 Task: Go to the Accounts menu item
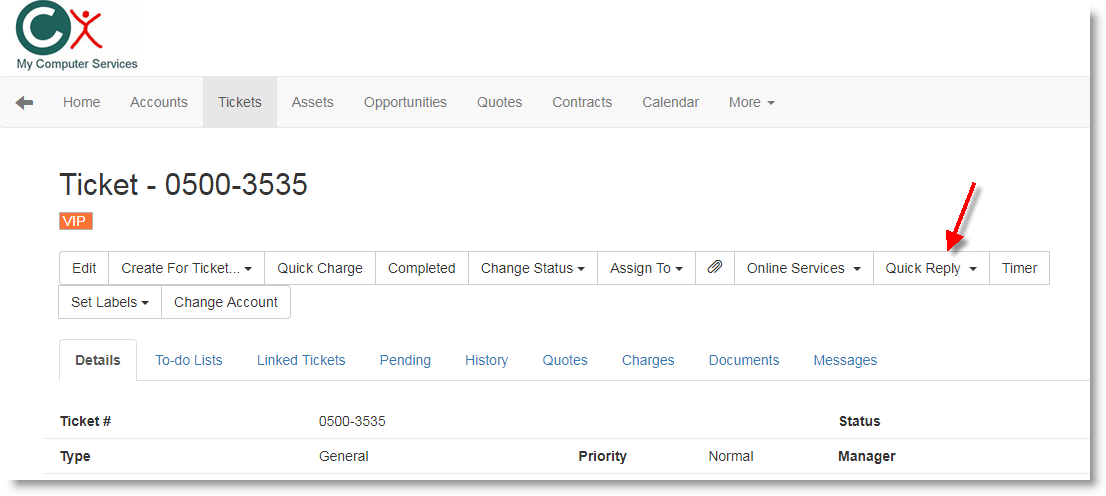[159, 102]
